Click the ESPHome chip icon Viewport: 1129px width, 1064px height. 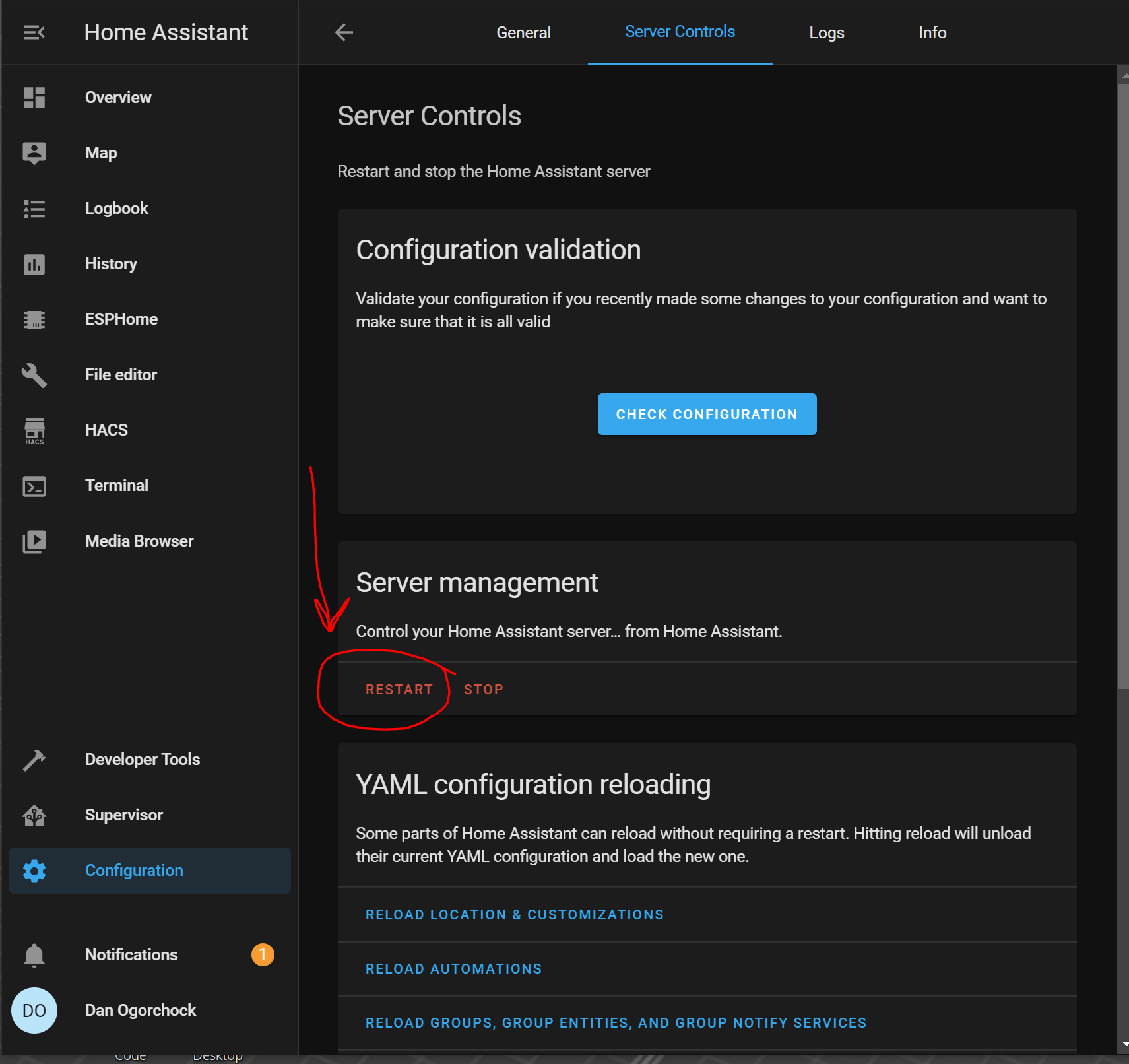(x=34, y=319)
